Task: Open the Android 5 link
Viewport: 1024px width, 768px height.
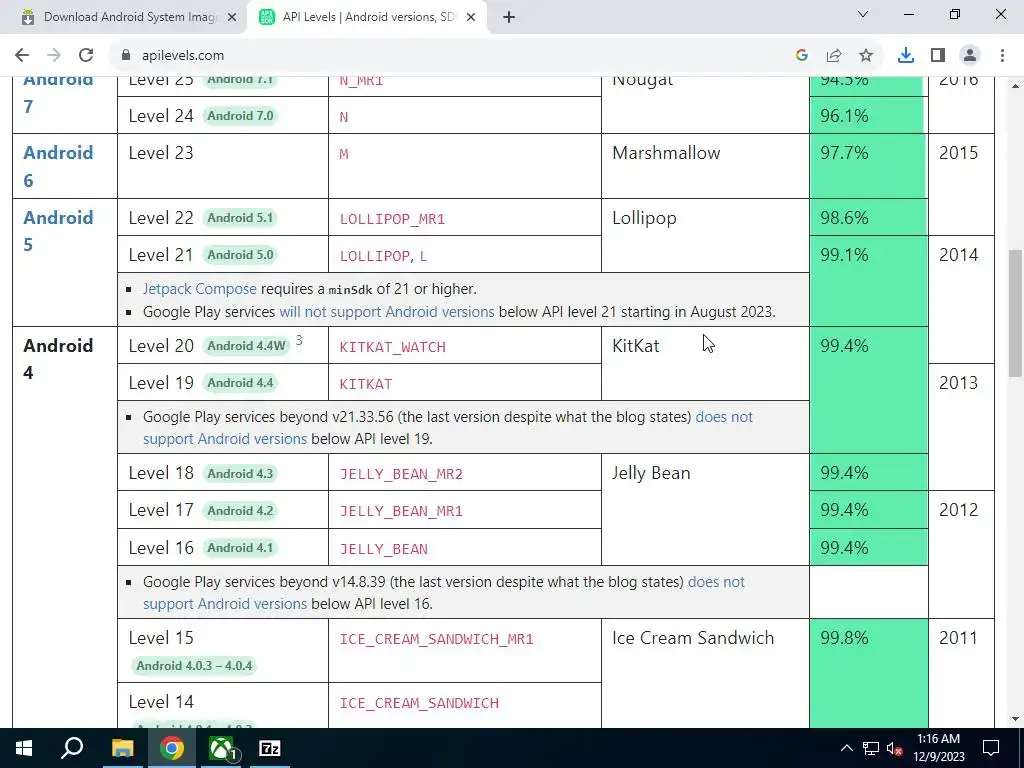Action: 58,231
